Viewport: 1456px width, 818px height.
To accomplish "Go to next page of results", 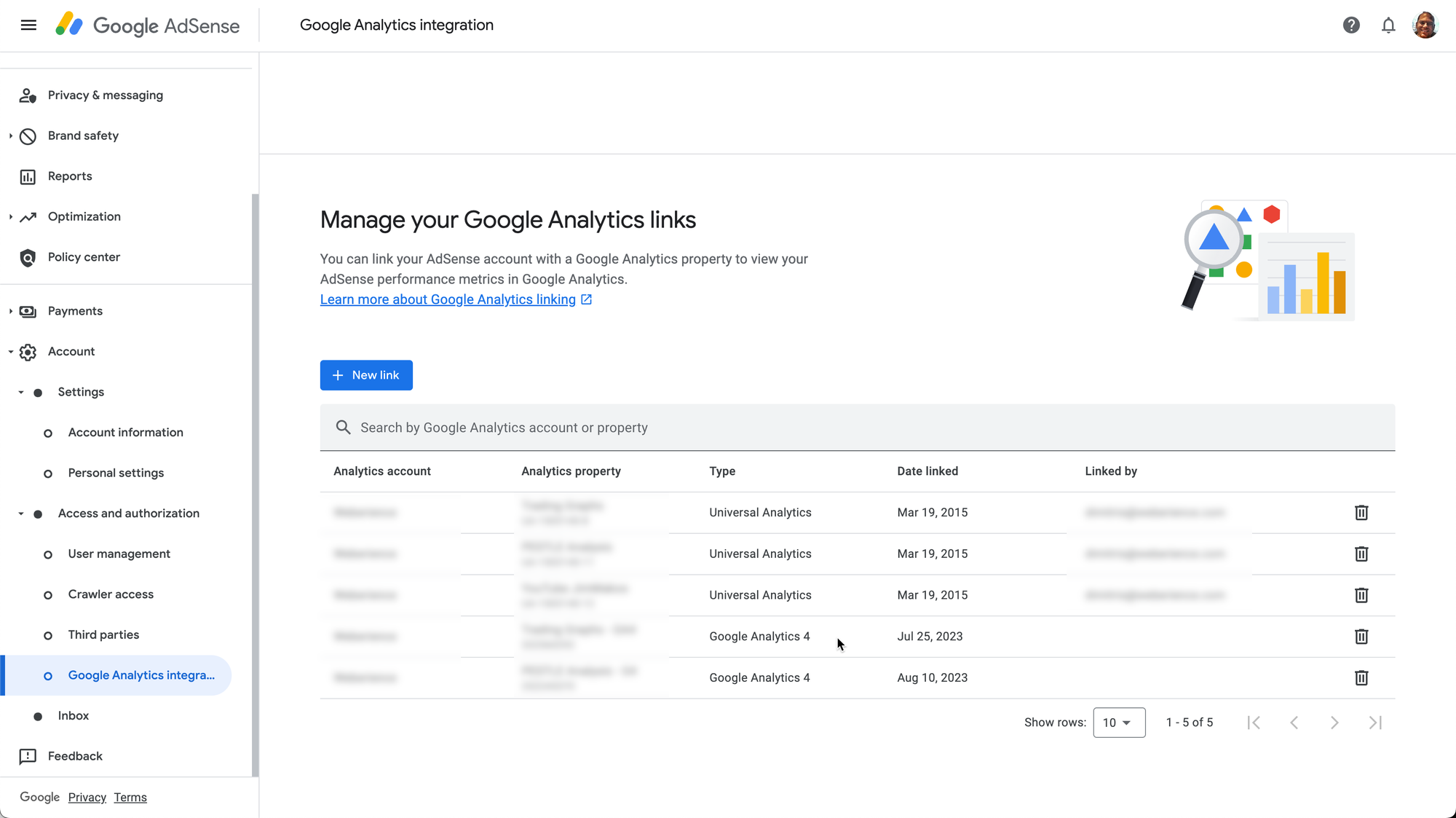I will pyautogui.click(x=1334, y=723).
